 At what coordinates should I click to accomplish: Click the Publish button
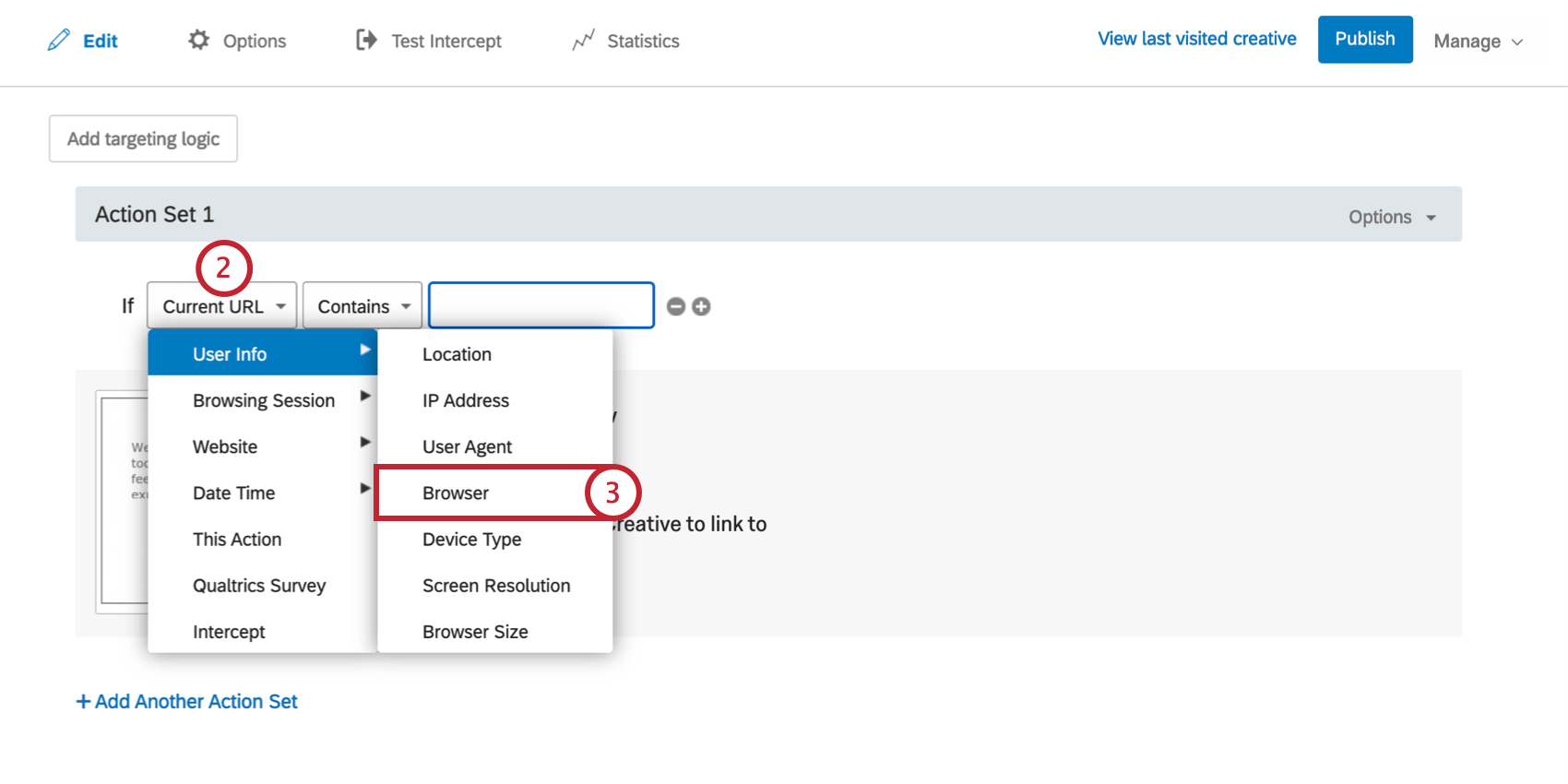coord(1364,39)
